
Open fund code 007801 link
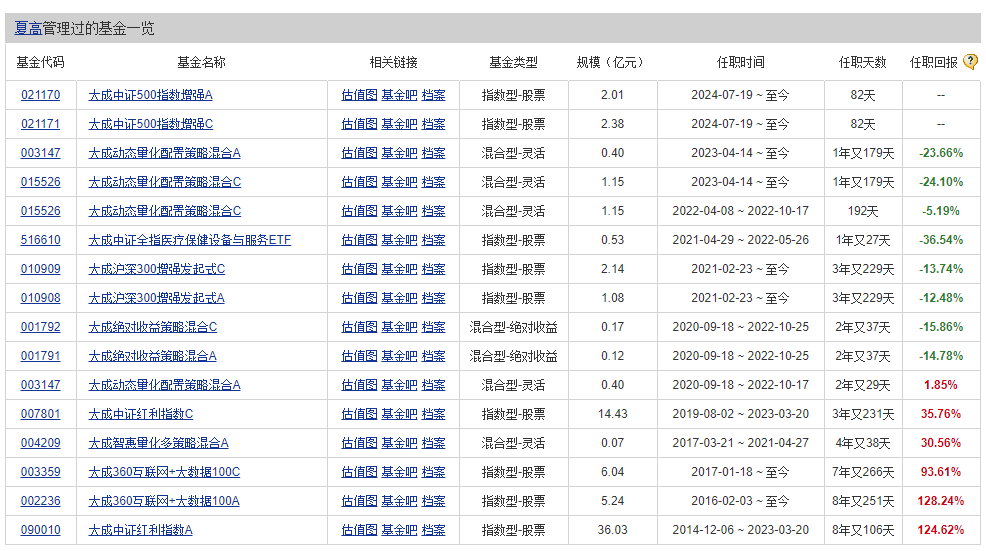tap(41, 414)
